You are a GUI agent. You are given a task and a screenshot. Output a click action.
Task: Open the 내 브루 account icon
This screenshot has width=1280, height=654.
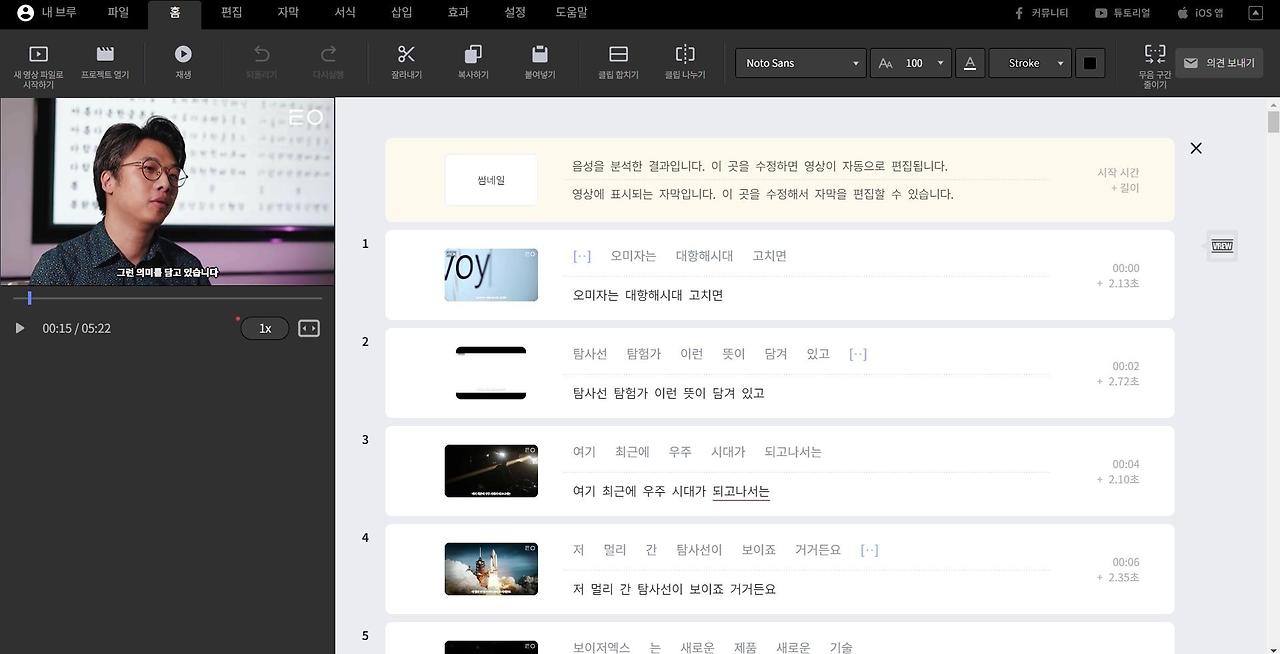(x=26, y=13)
